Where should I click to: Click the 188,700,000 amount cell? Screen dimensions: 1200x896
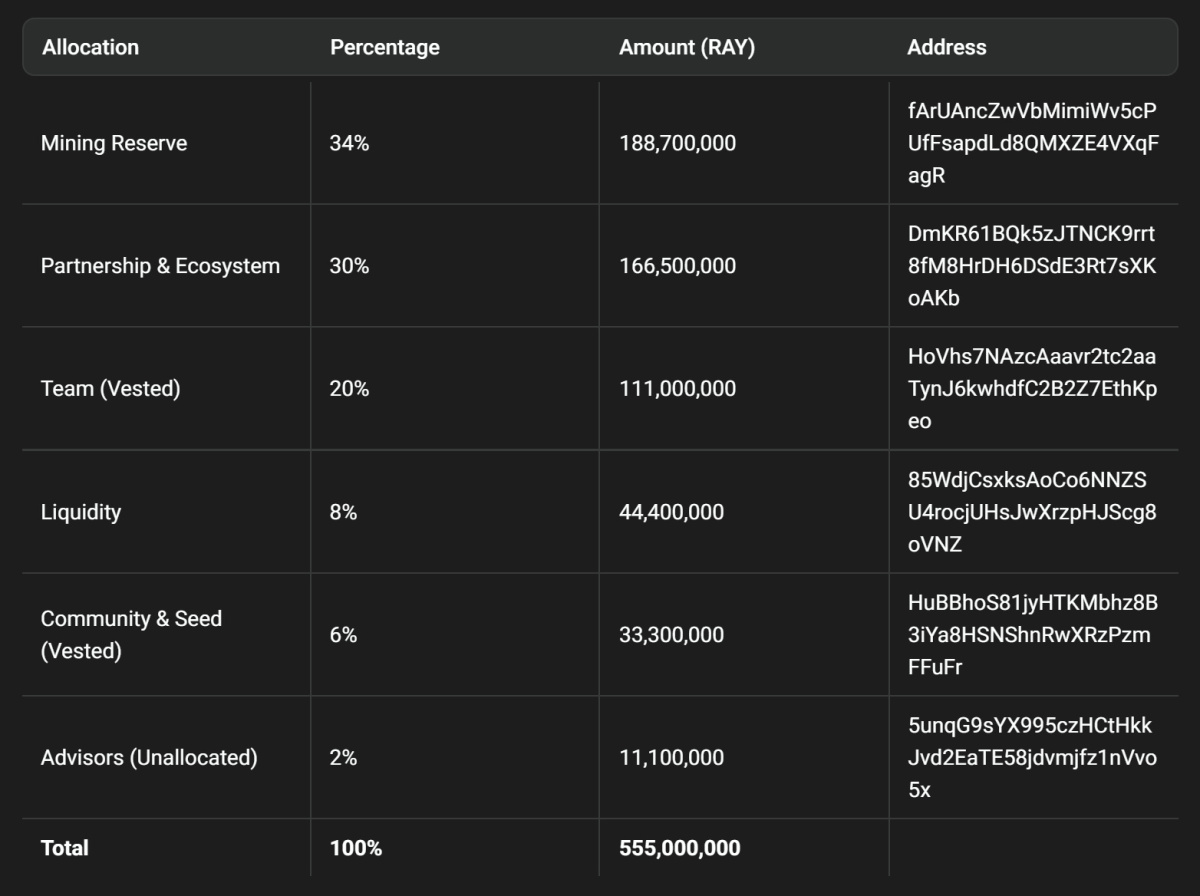point(677,143)
